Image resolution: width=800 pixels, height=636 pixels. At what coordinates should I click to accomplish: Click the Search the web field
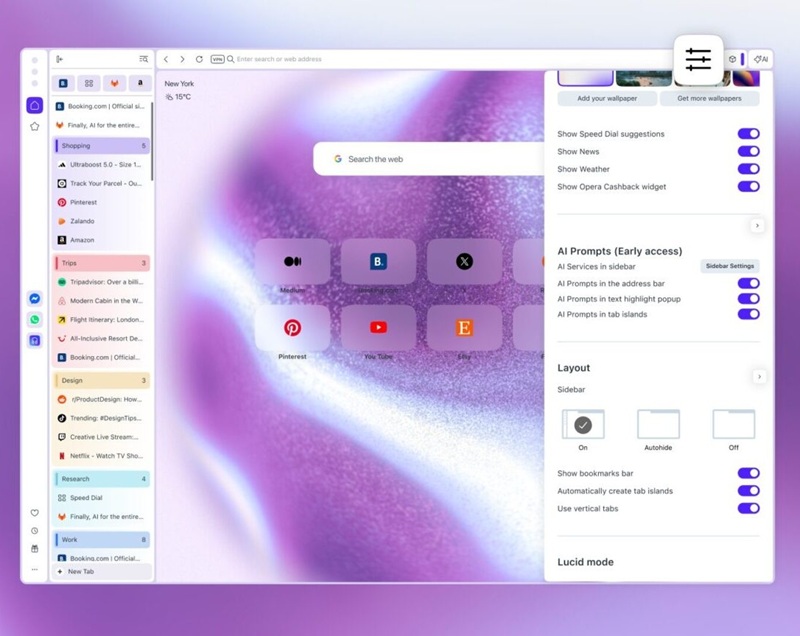coord(429,159)
